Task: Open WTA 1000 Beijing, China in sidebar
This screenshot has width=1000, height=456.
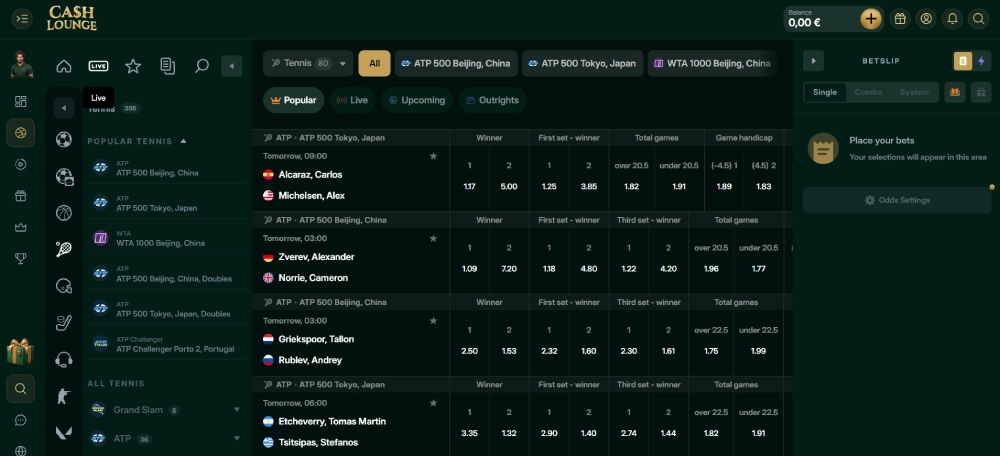Action: point(166,239)
